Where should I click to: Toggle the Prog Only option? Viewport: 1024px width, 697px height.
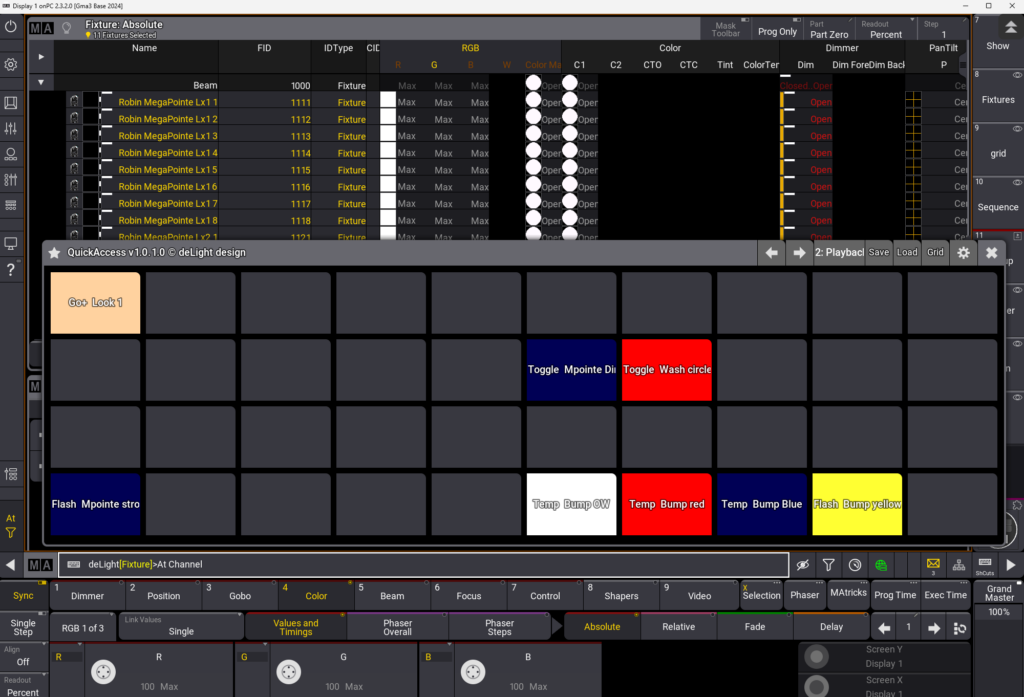pos(777,32)
